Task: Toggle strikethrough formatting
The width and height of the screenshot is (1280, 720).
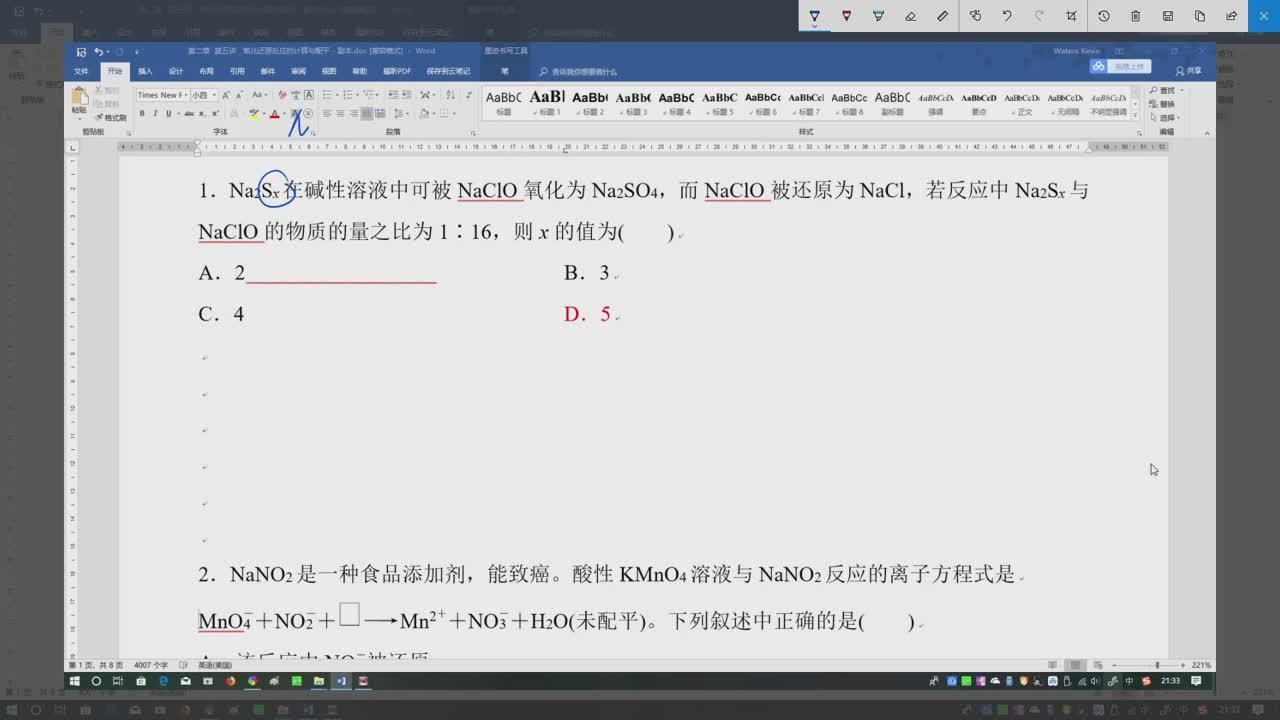Action: (188, 114)
